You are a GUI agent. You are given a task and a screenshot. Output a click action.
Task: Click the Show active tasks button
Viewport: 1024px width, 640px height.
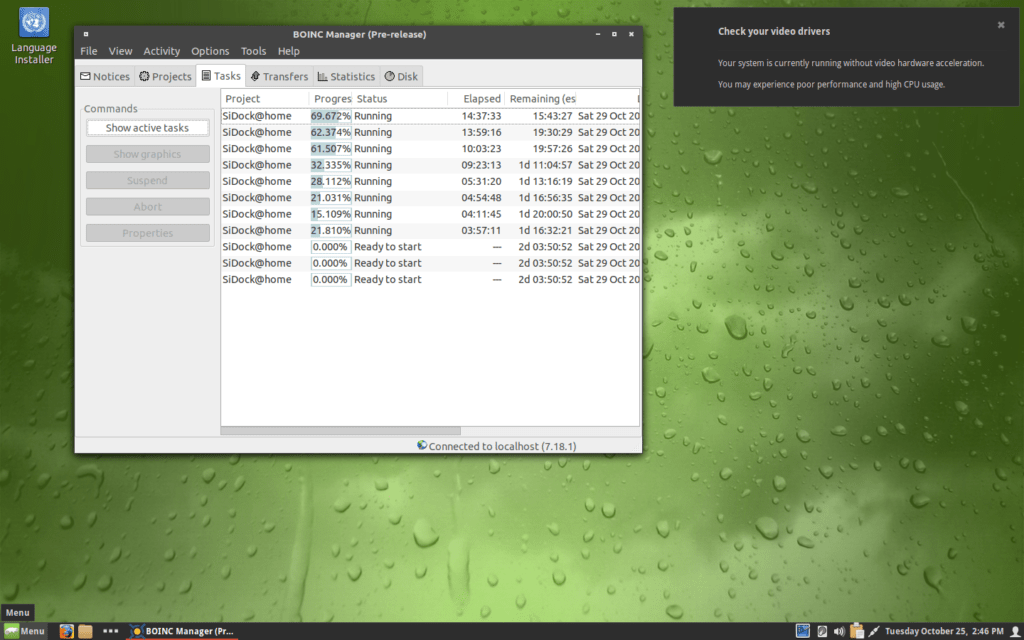point(148,128)
